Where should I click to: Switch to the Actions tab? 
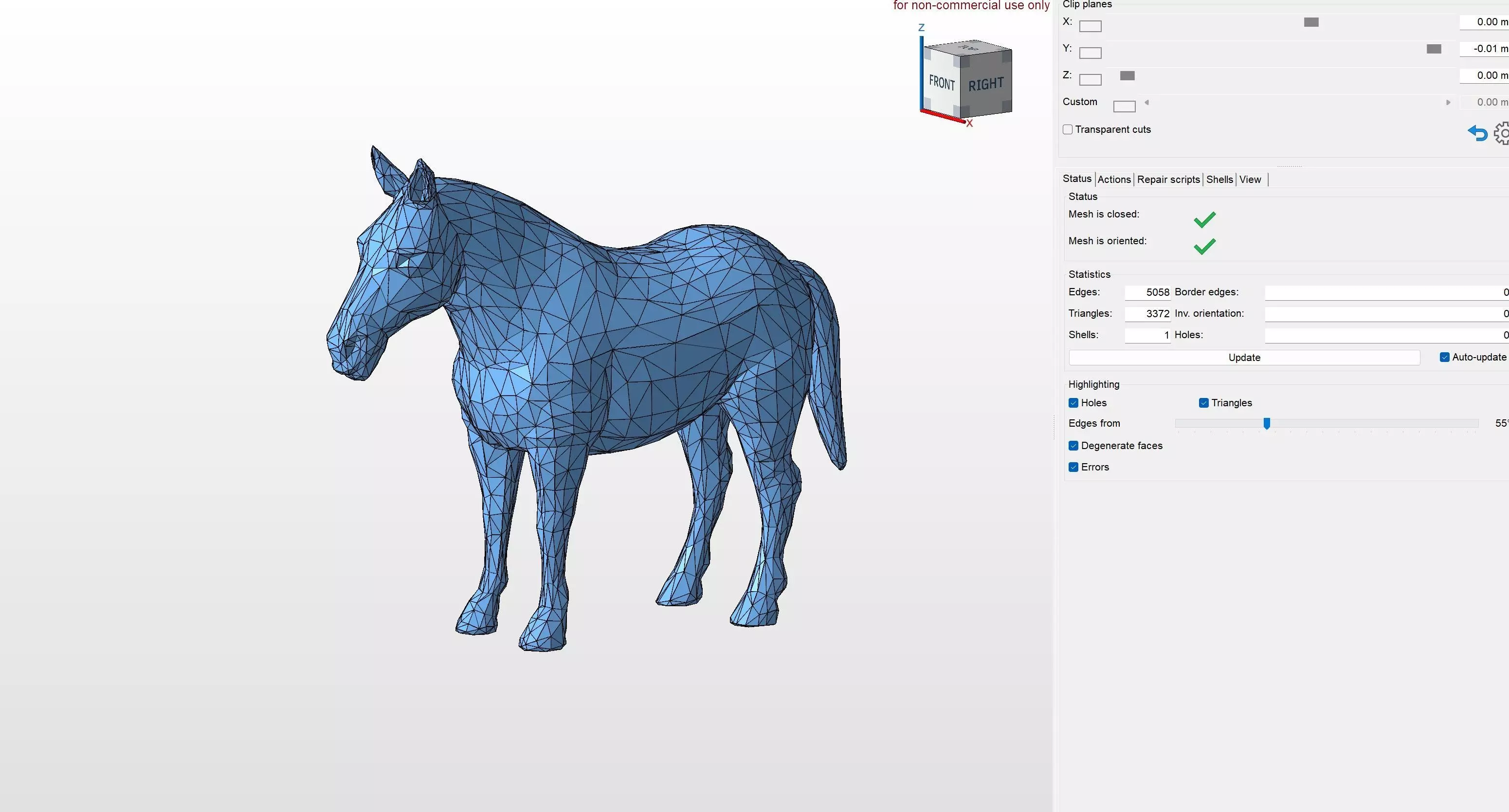[1113, 180]
